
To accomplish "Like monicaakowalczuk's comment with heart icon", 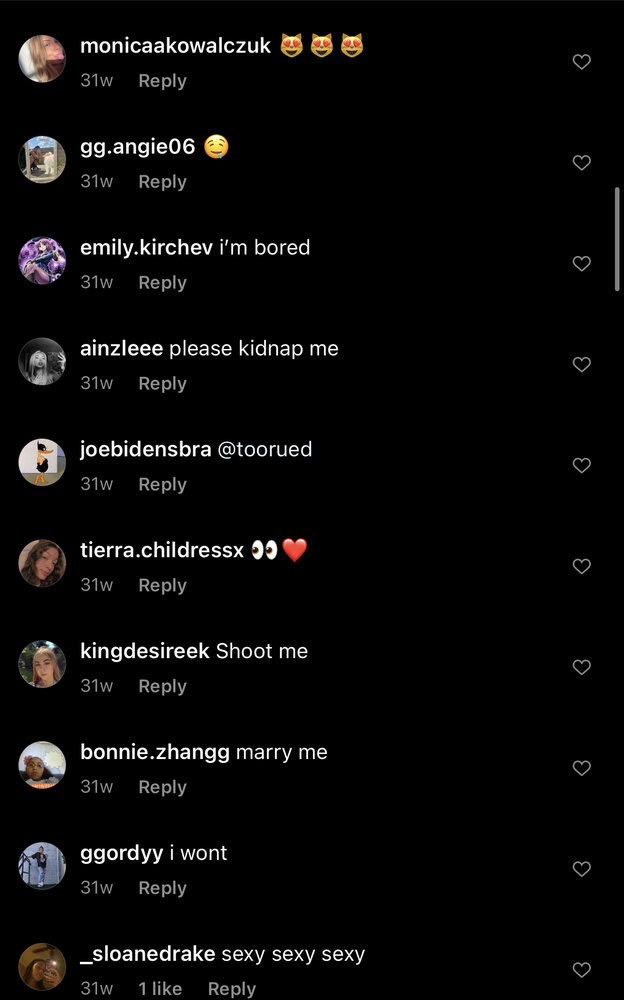I will point(581,62).
